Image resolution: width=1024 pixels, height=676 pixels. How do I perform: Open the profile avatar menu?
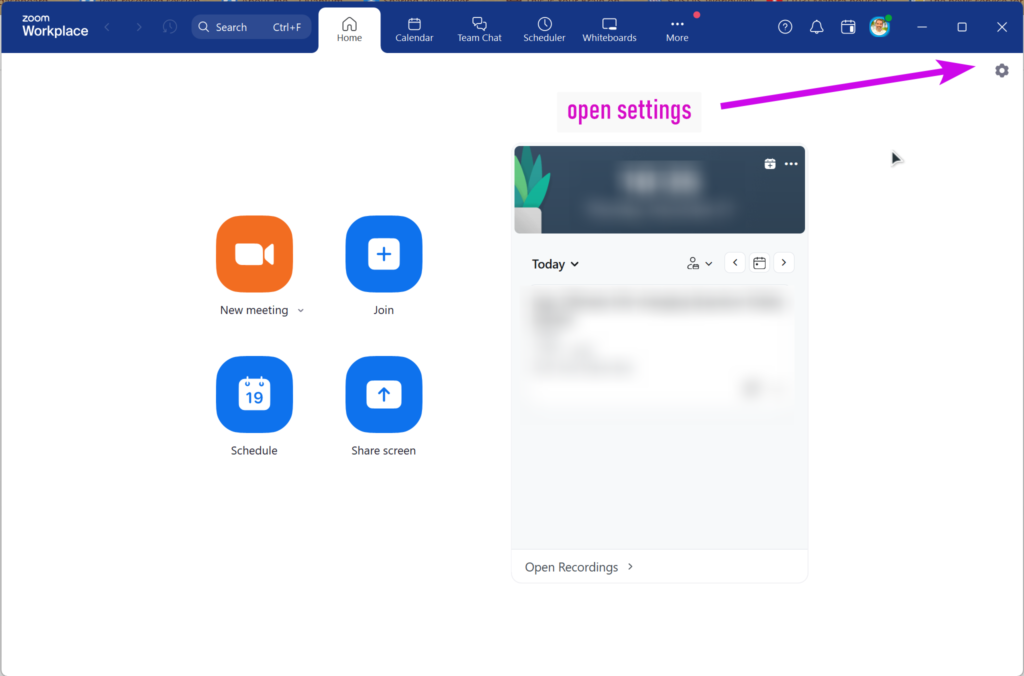coord(879,27)
